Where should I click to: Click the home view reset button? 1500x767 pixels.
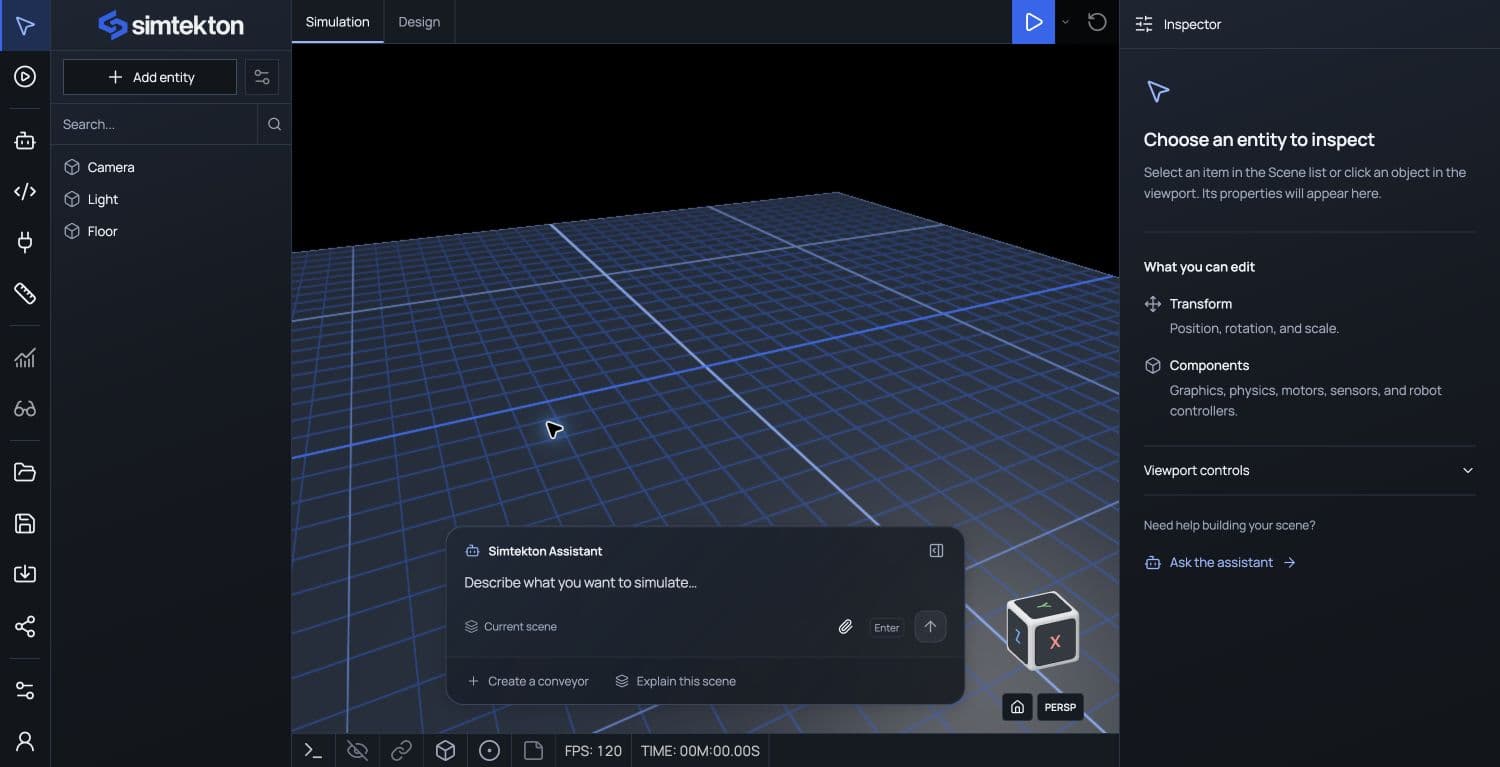[1017, 707]
